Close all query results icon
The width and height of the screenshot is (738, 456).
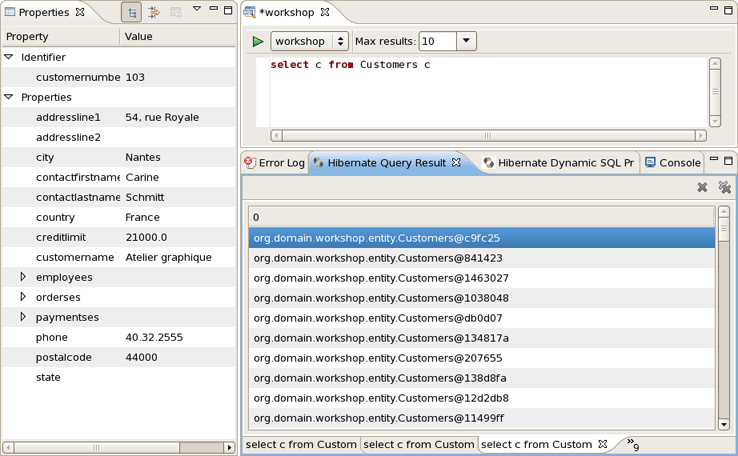click(724, 187)
